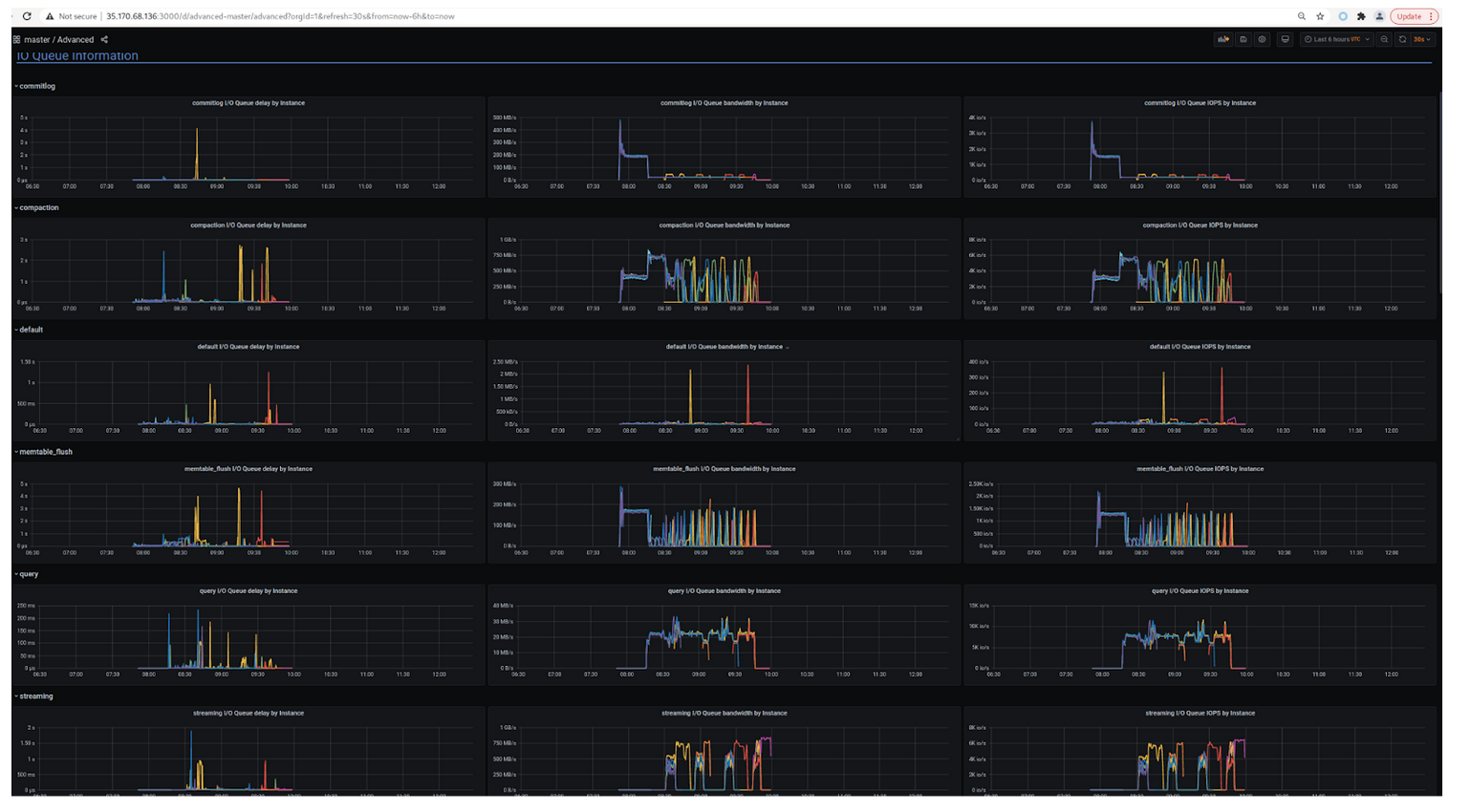Enable TV kiosk mode via the monitor icon
Screen dimensions: 1471x812
point(1285,39)
